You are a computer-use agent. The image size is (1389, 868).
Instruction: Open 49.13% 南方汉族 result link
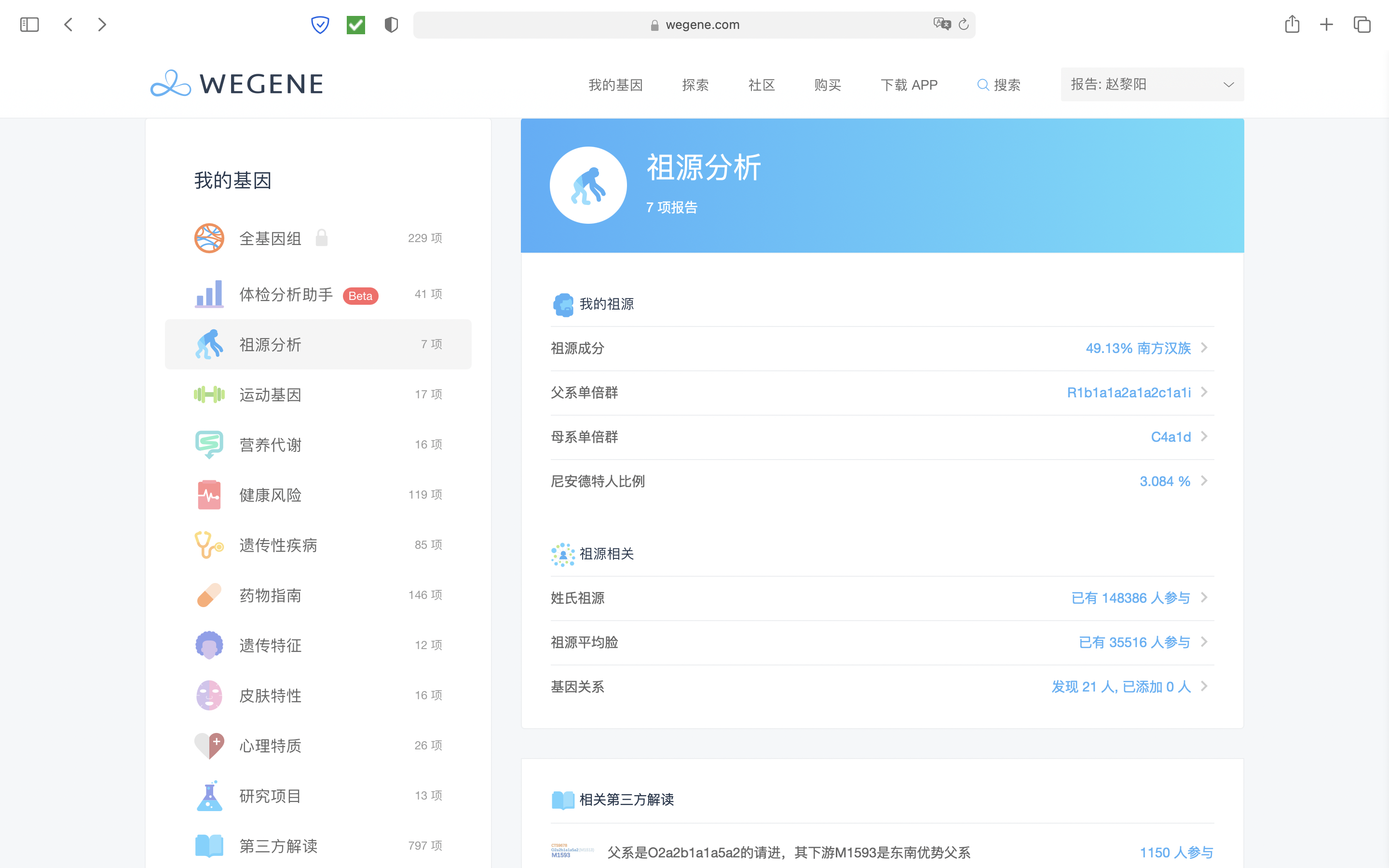[x=1138, y=348]
